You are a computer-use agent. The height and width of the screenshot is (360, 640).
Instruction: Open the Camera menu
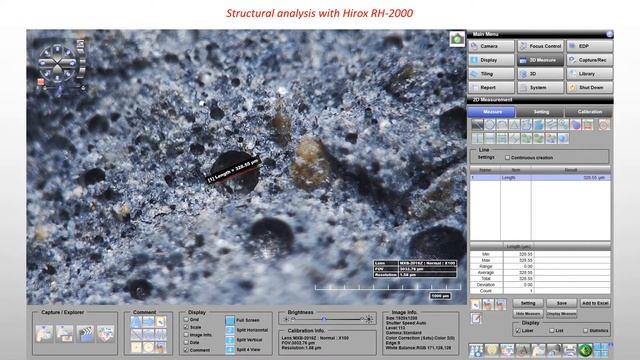click(x=491, y=46)
